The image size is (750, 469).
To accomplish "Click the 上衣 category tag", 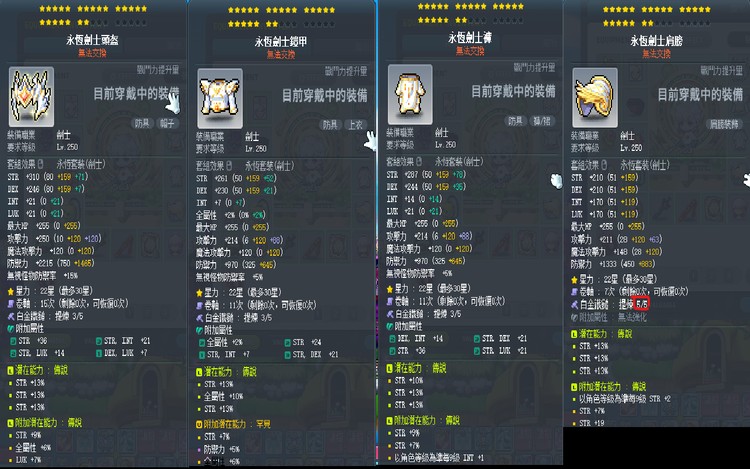I will click(x=356, y=125).
